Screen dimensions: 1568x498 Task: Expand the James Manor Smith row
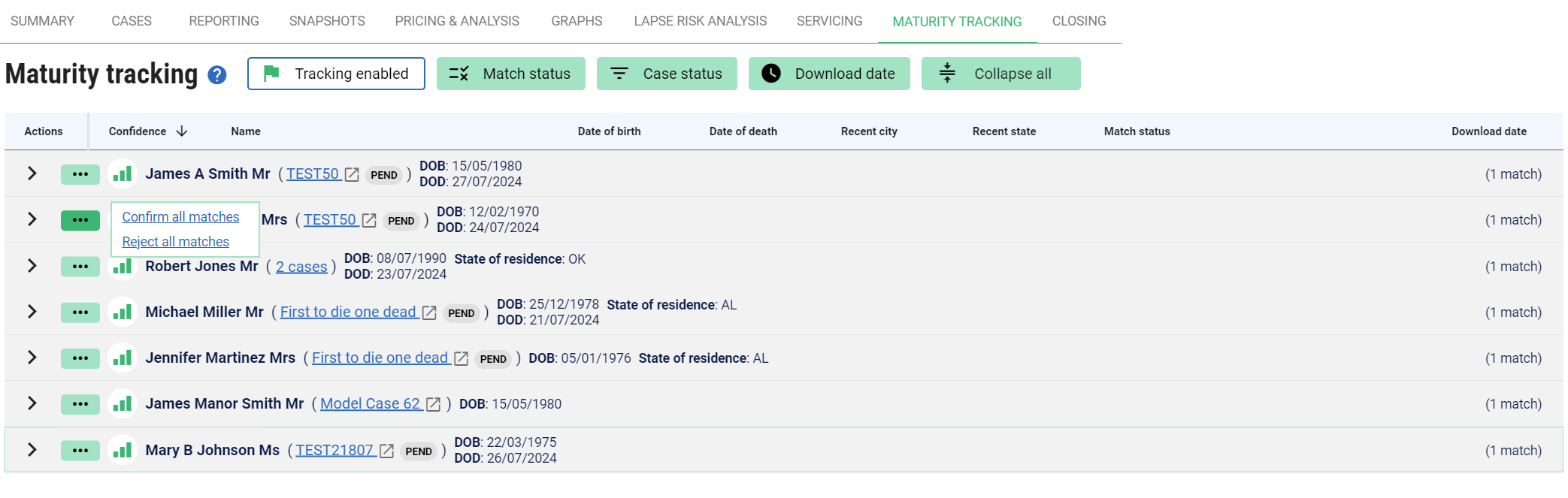click(x=32, y=403)
